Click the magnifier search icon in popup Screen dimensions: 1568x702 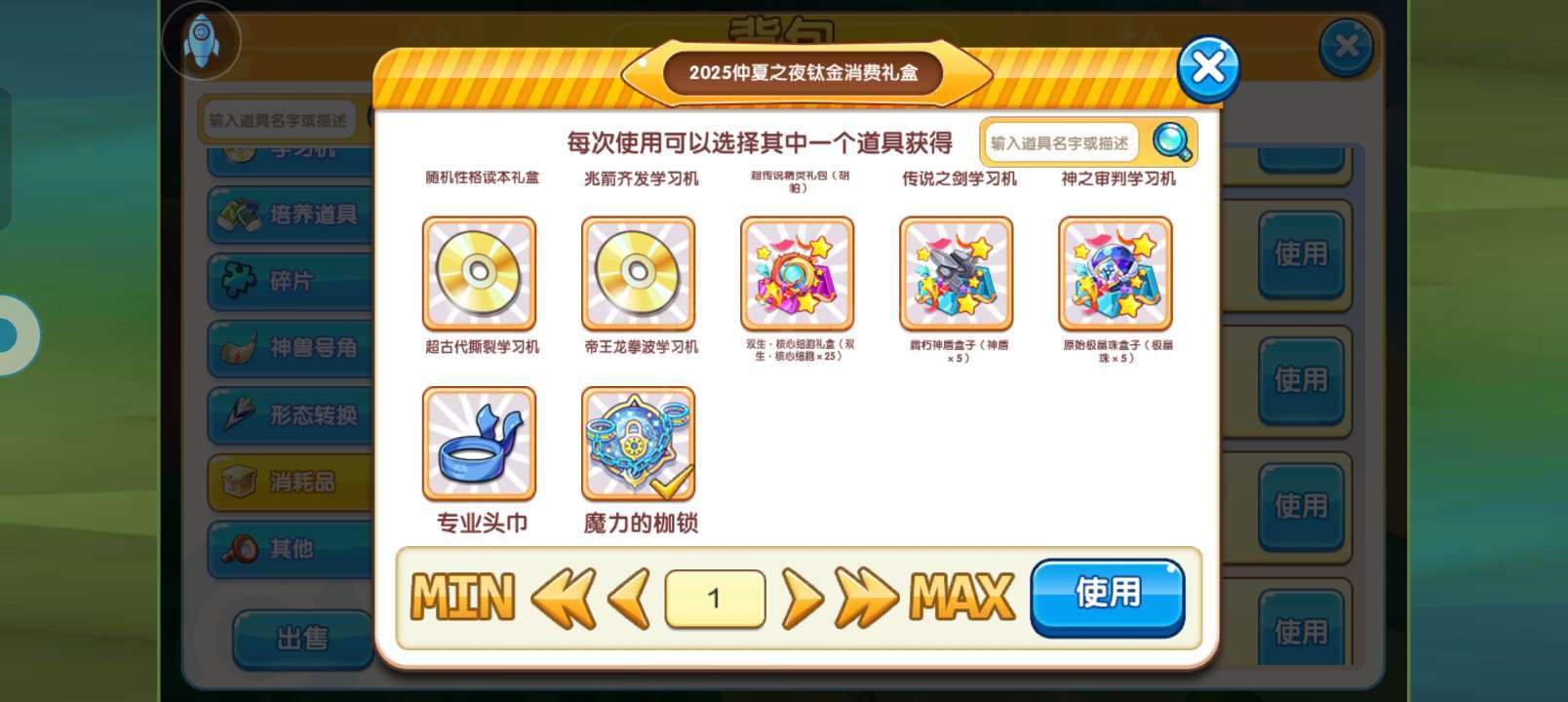click(x=1171, y=142)
